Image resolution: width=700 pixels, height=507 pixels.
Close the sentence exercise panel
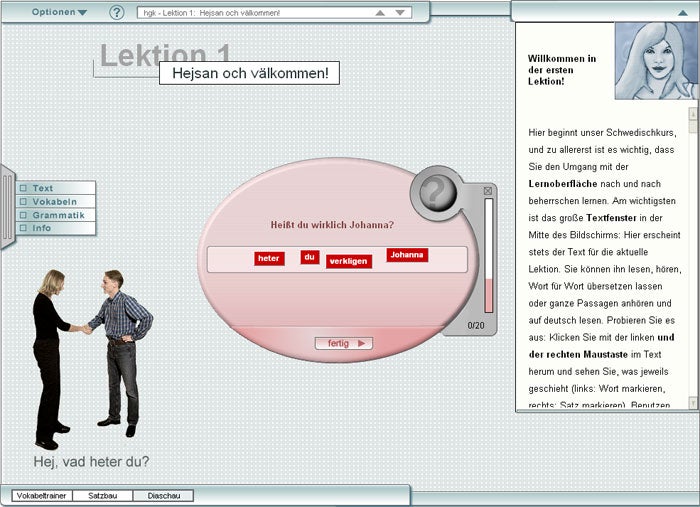point(488,191)
